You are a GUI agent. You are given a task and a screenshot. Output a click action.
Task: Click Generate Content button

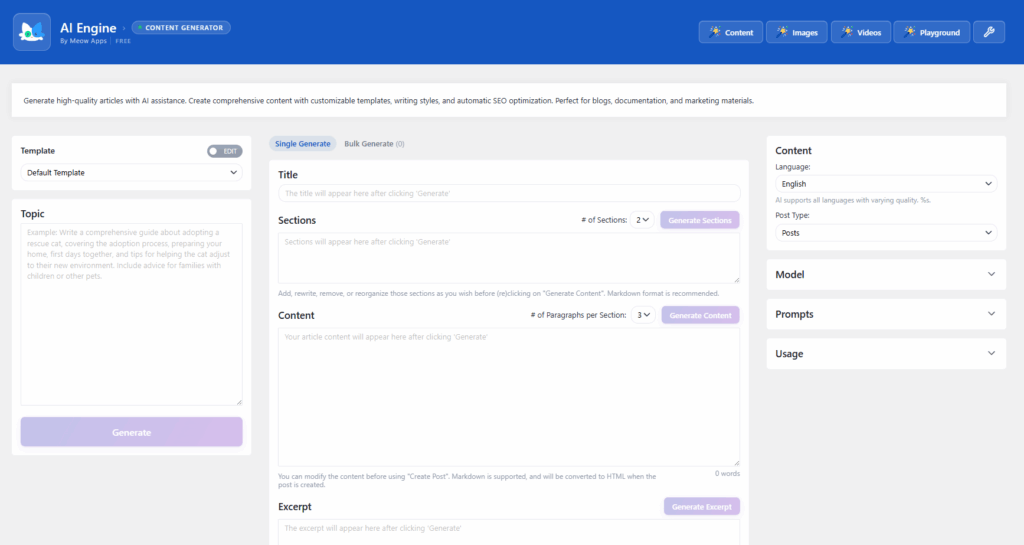700,315
